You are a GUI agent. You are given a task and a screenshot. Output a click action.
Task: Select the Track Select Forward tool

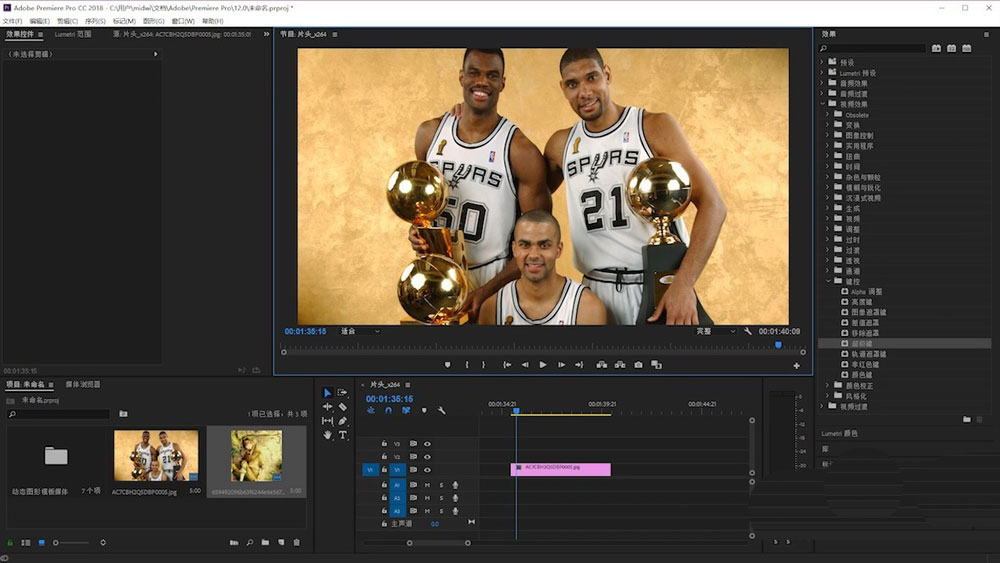pos(343,393)
